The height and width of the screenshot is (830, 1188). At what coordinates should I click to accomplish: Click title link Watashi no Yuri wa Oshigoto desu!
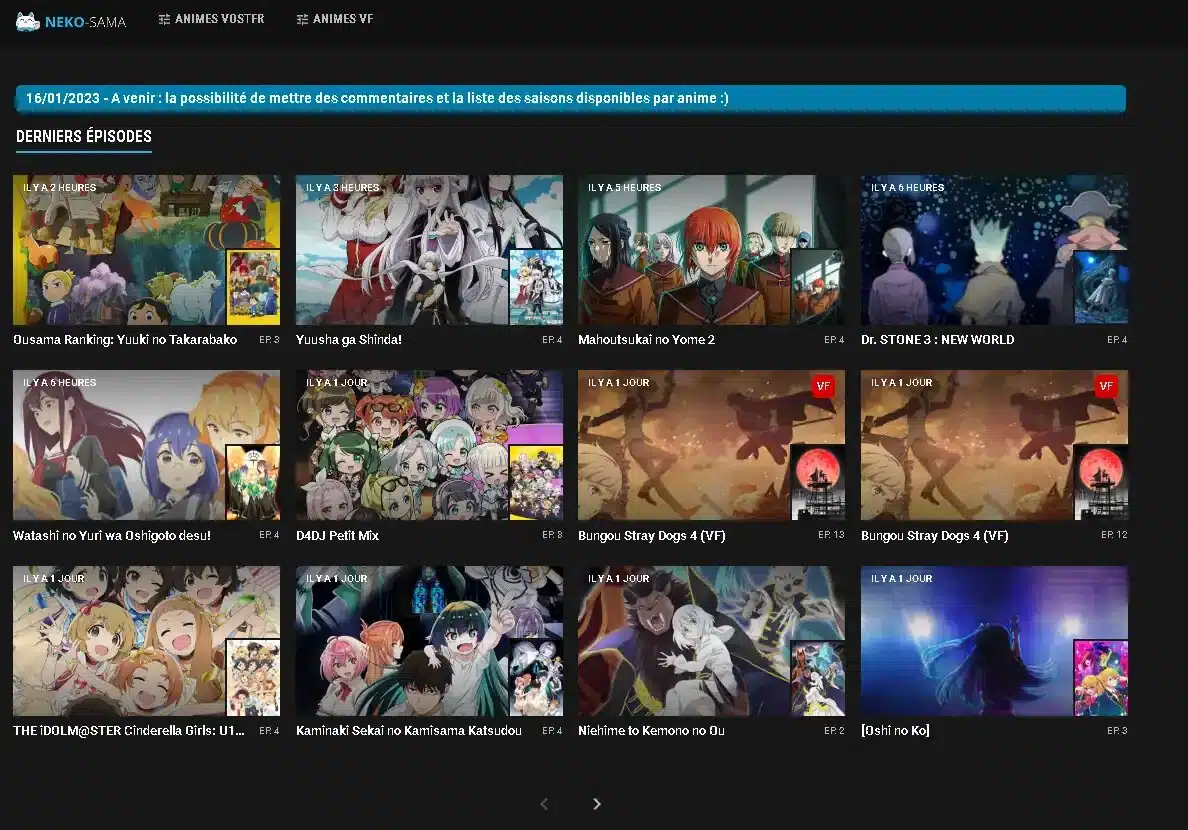click(x=111, y=535)
